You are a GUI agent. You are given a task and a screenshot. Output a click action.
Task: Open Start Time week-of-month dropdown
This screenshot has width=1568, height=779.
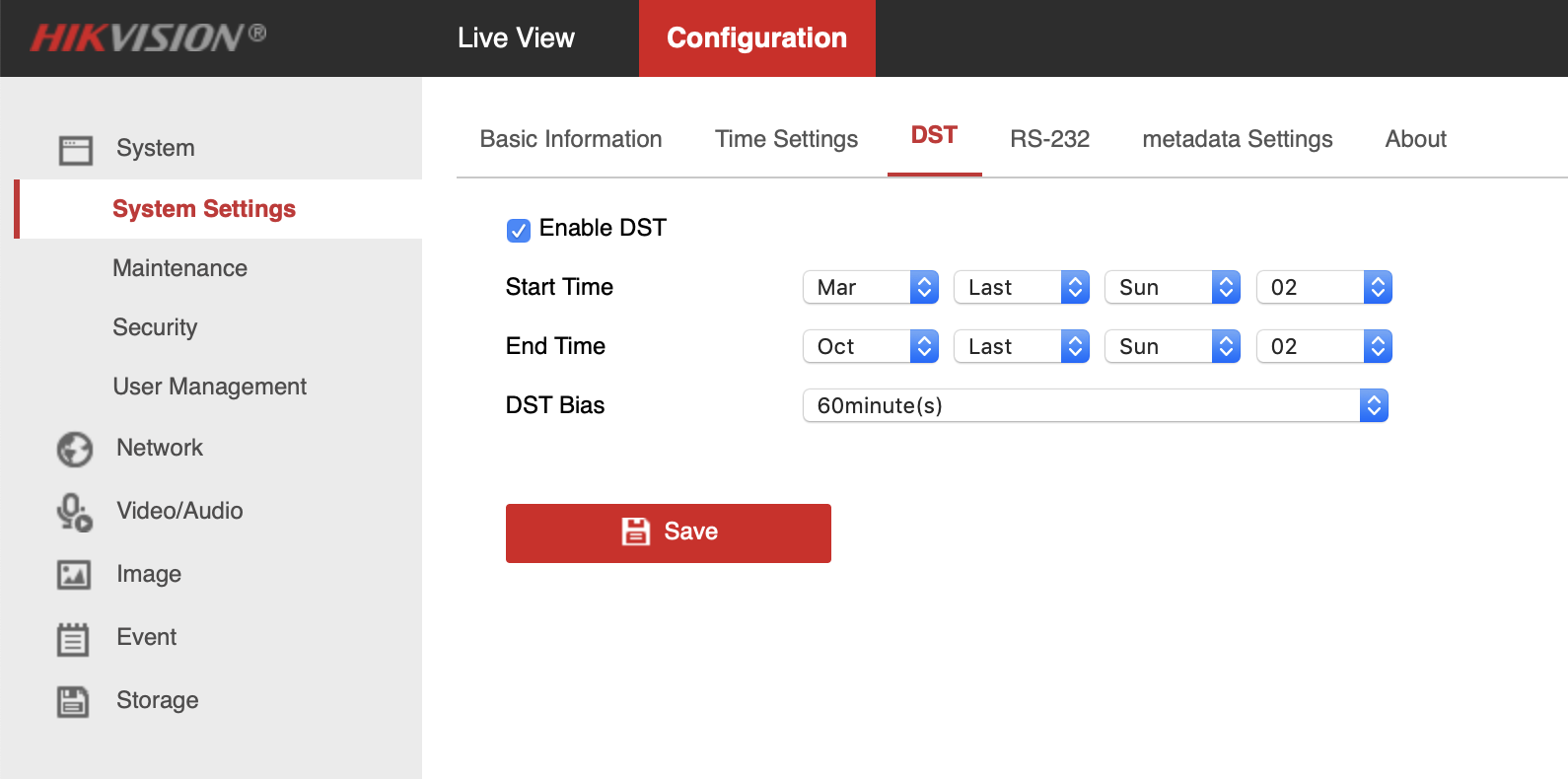click(1021, 287)
